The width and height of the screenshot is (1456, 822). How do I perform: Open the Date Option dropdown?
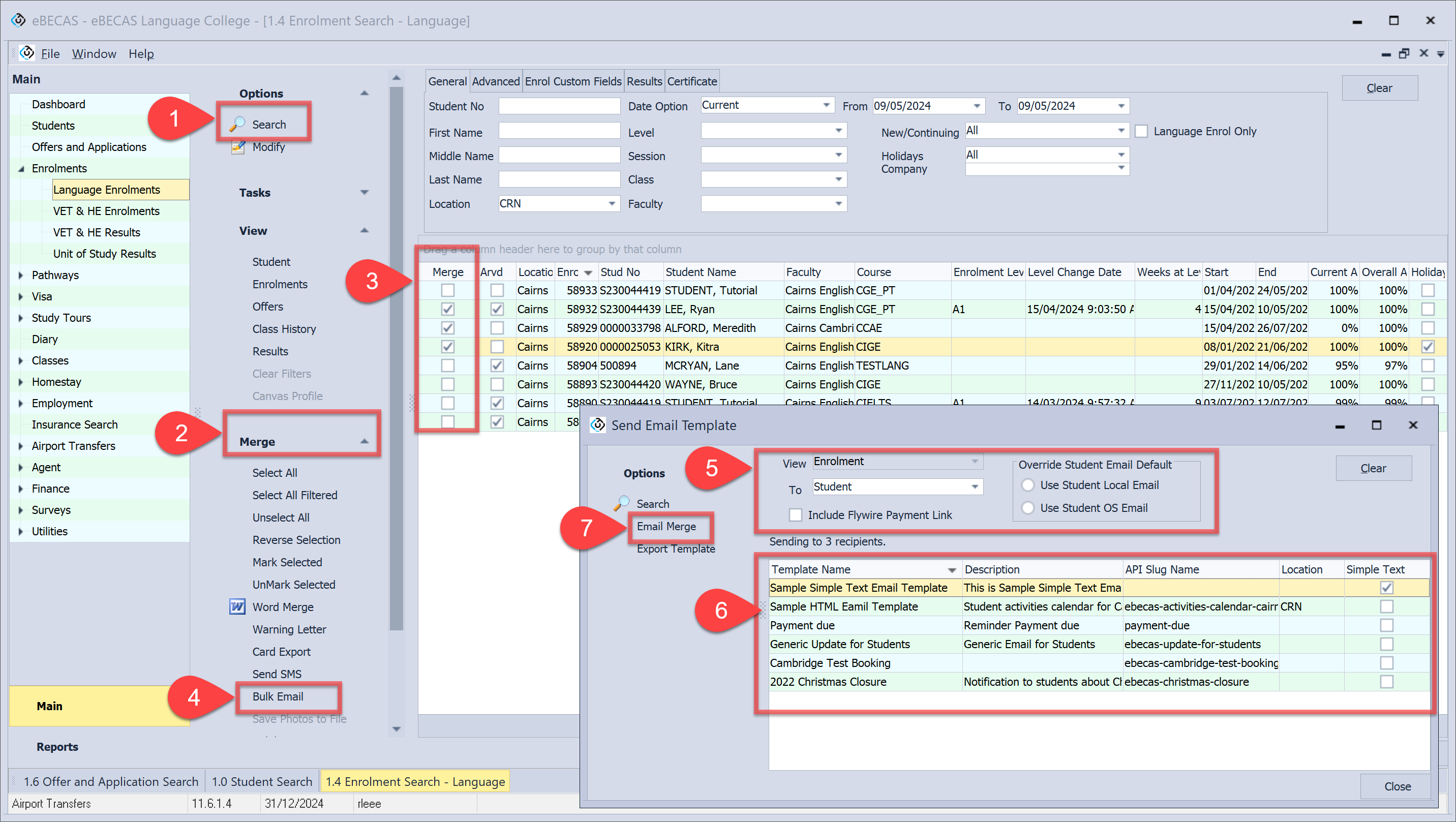pos(826,106)
